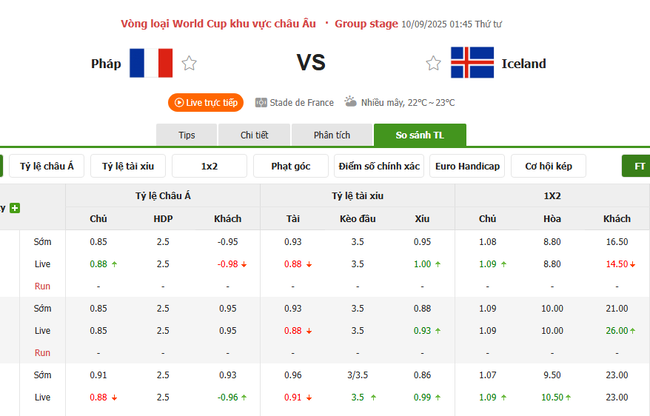Click the France flag icon
The width and height of the screenshot is (650, 416).
[x=151, y=63]
